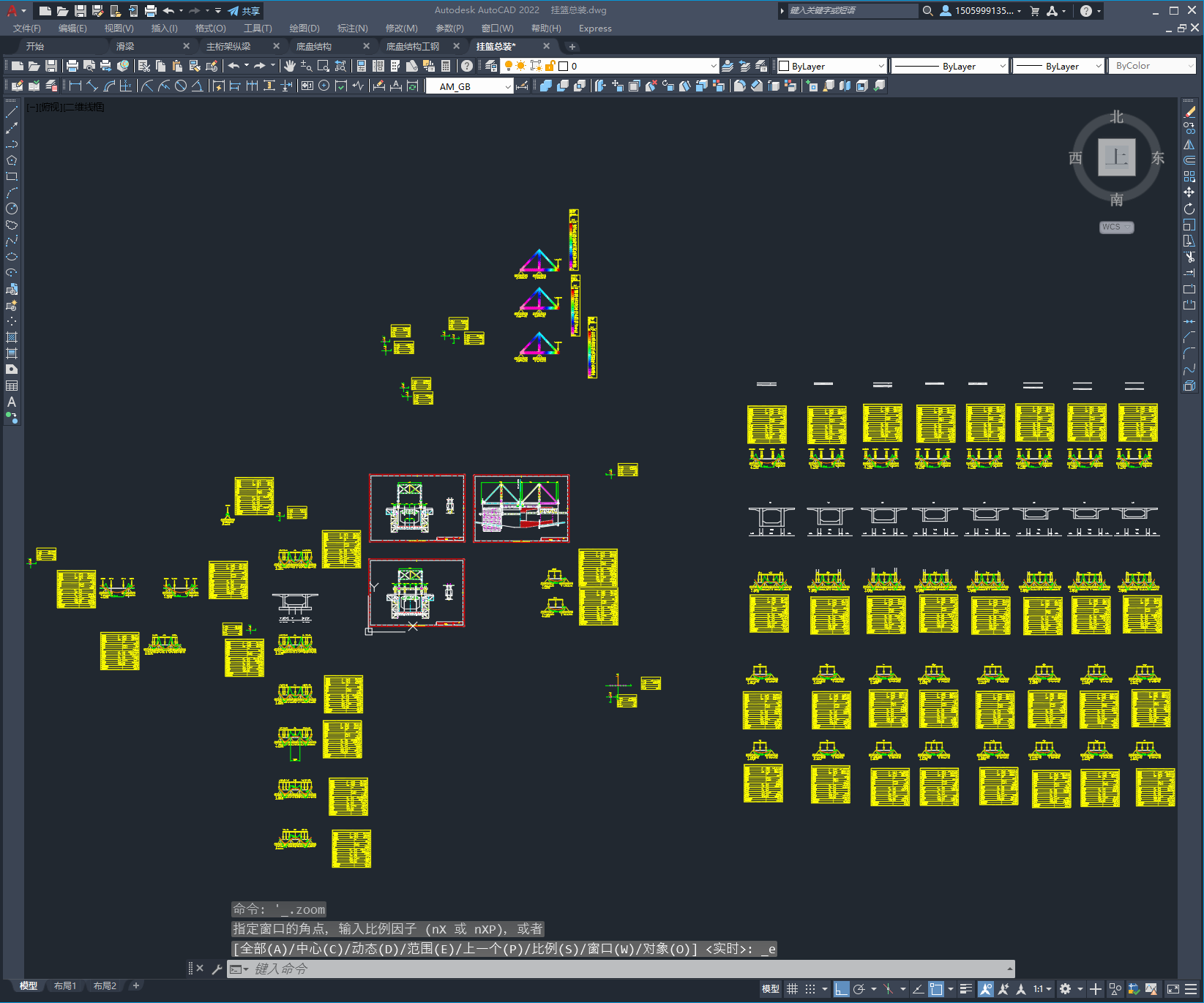The width and height of the screenshot is (1204, 1003).
Task: Click the Plot print icon
Action: point(72,66)
